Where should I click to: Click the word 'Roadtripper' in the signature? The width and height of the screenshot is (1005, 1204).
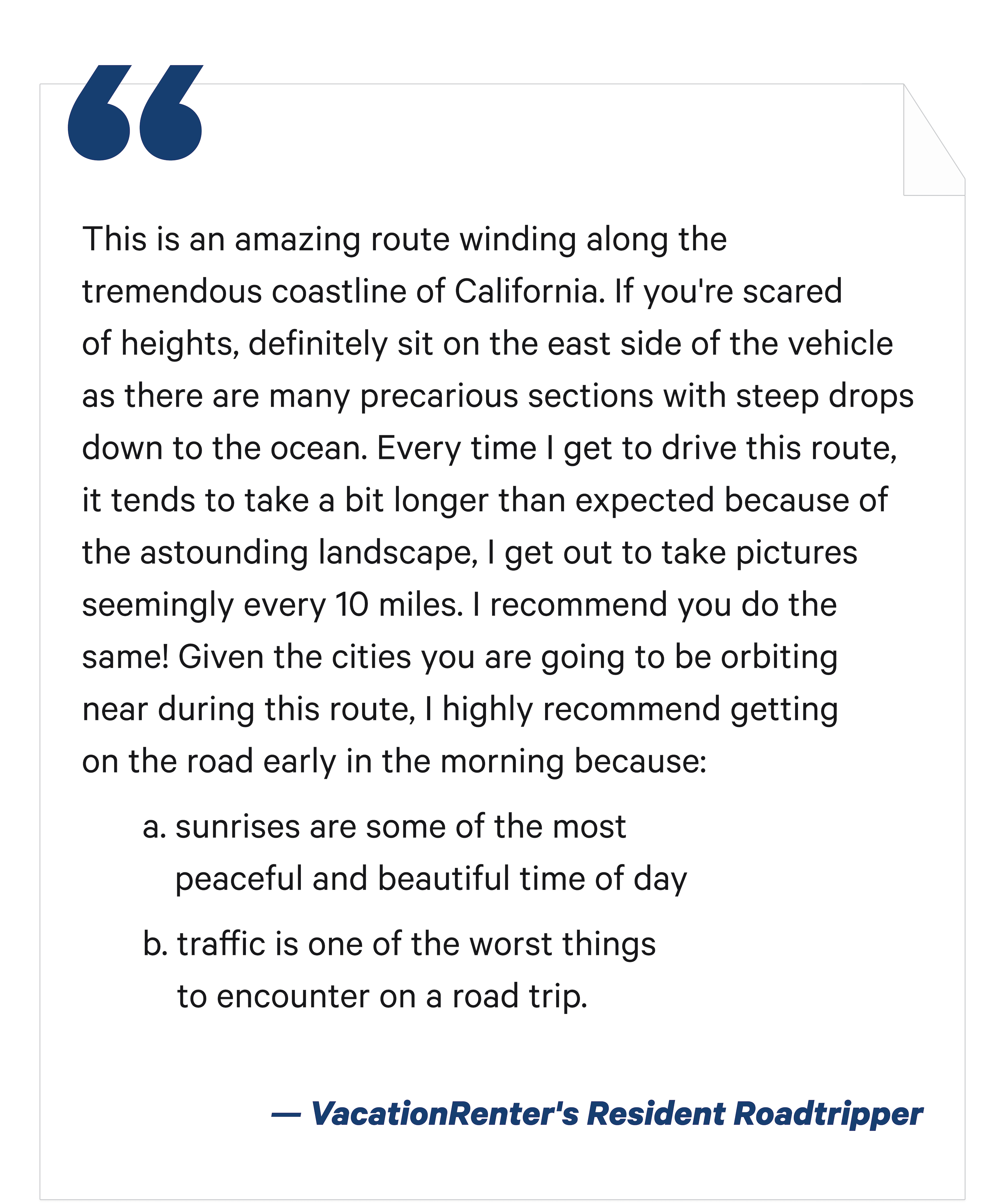click(x=828, y=1114)
